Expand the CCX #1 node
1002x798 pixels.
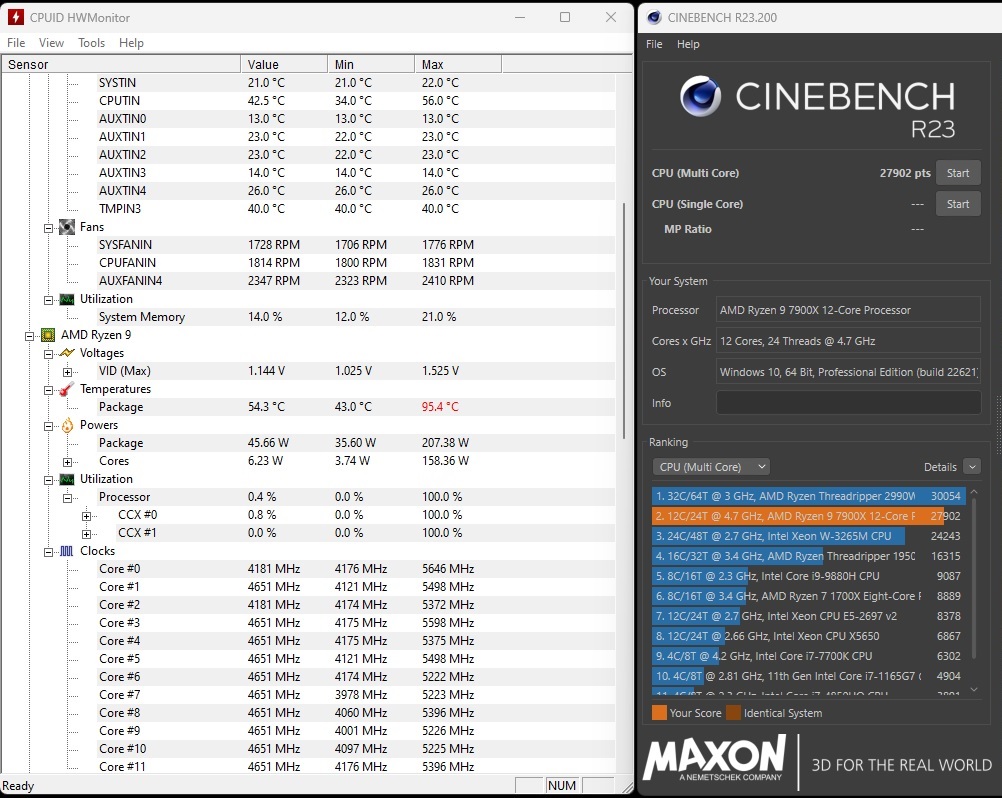87,533
